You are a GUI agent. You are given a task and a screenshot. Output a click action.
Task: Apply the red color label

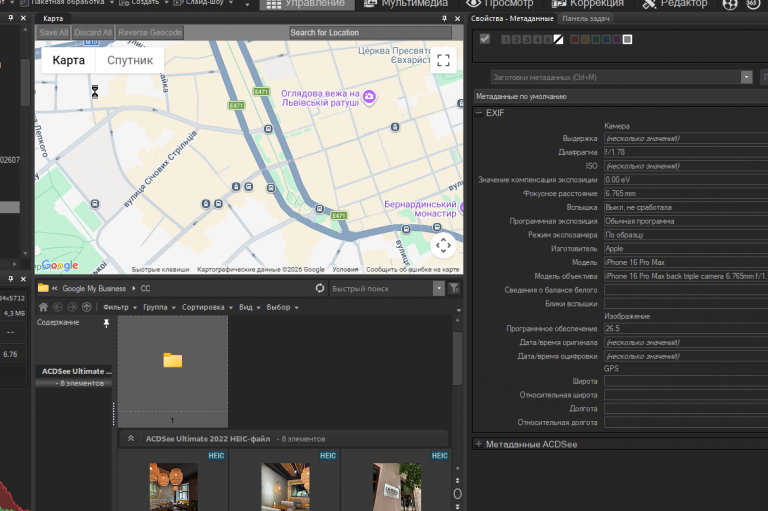(x=575, y=39)
